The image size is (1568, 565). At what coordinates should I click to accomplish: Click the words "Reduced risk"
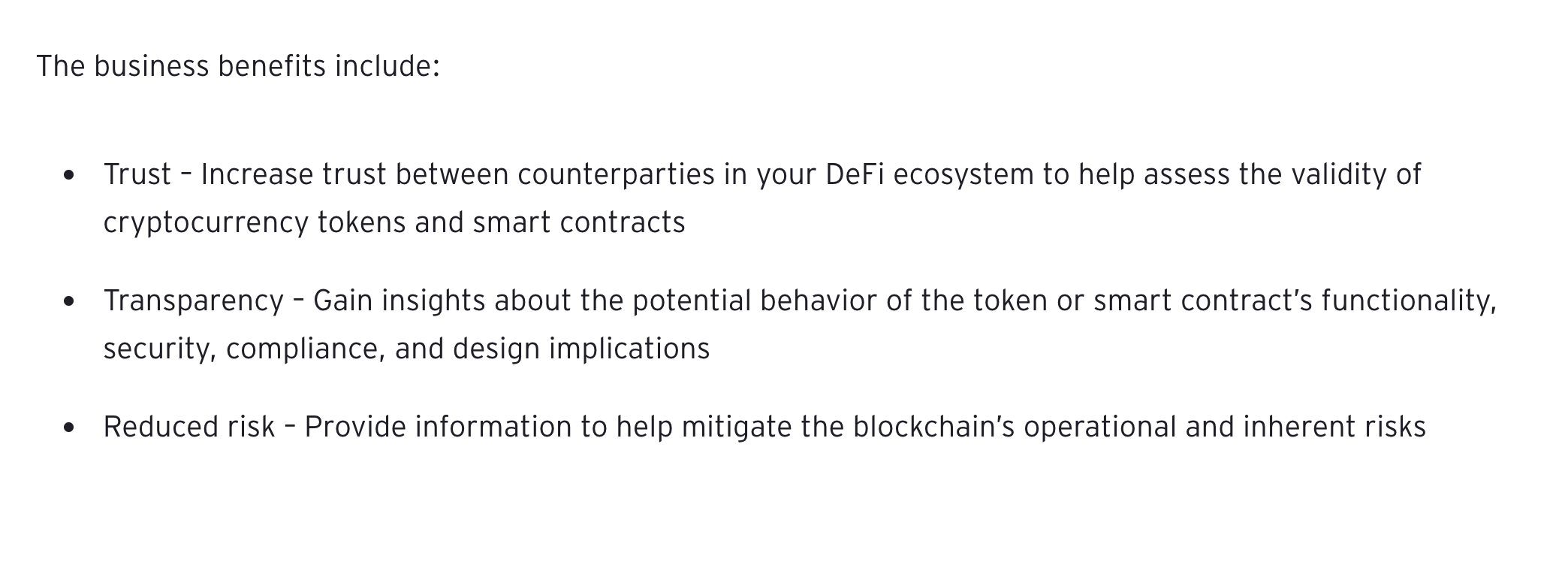(x=189, y=427)
